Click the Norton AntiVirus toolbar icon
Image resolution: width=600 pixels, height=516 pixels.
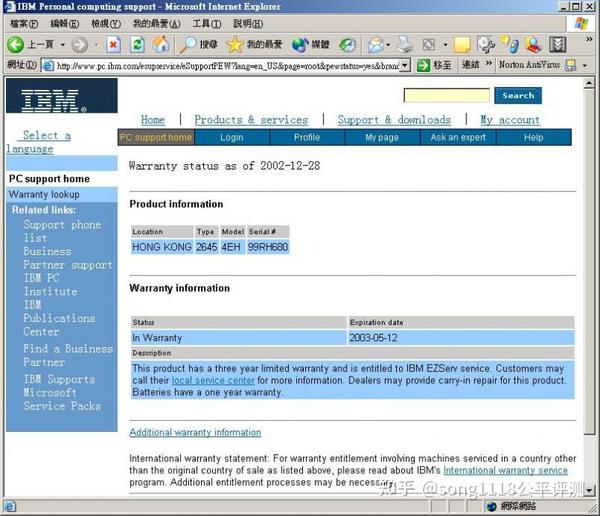coord(571,65)
